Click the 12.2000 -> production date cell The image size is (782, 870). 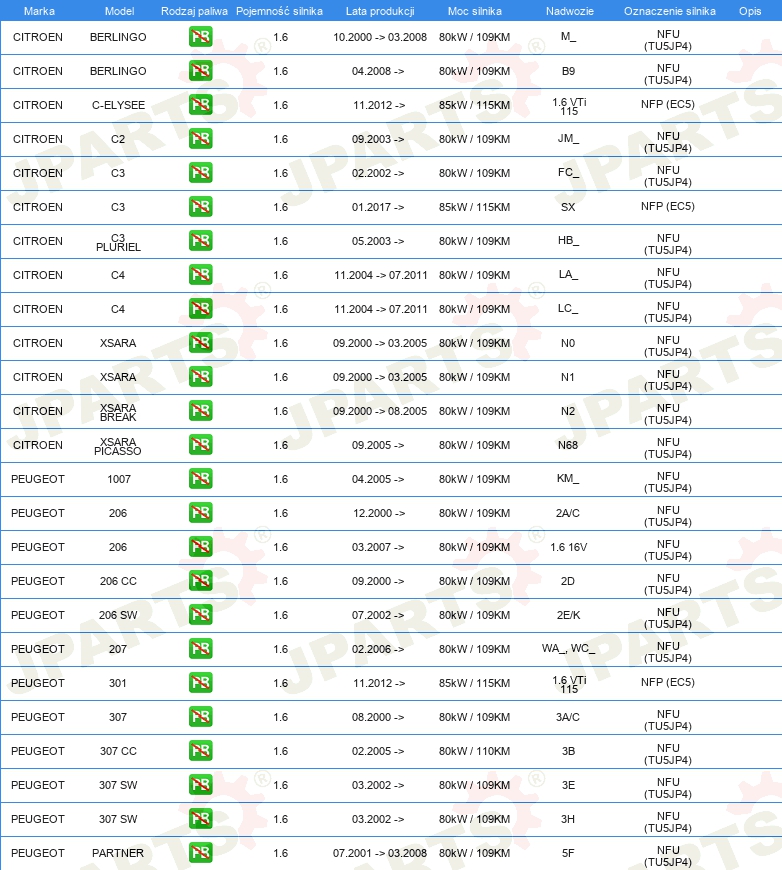(x=379, y=513)
